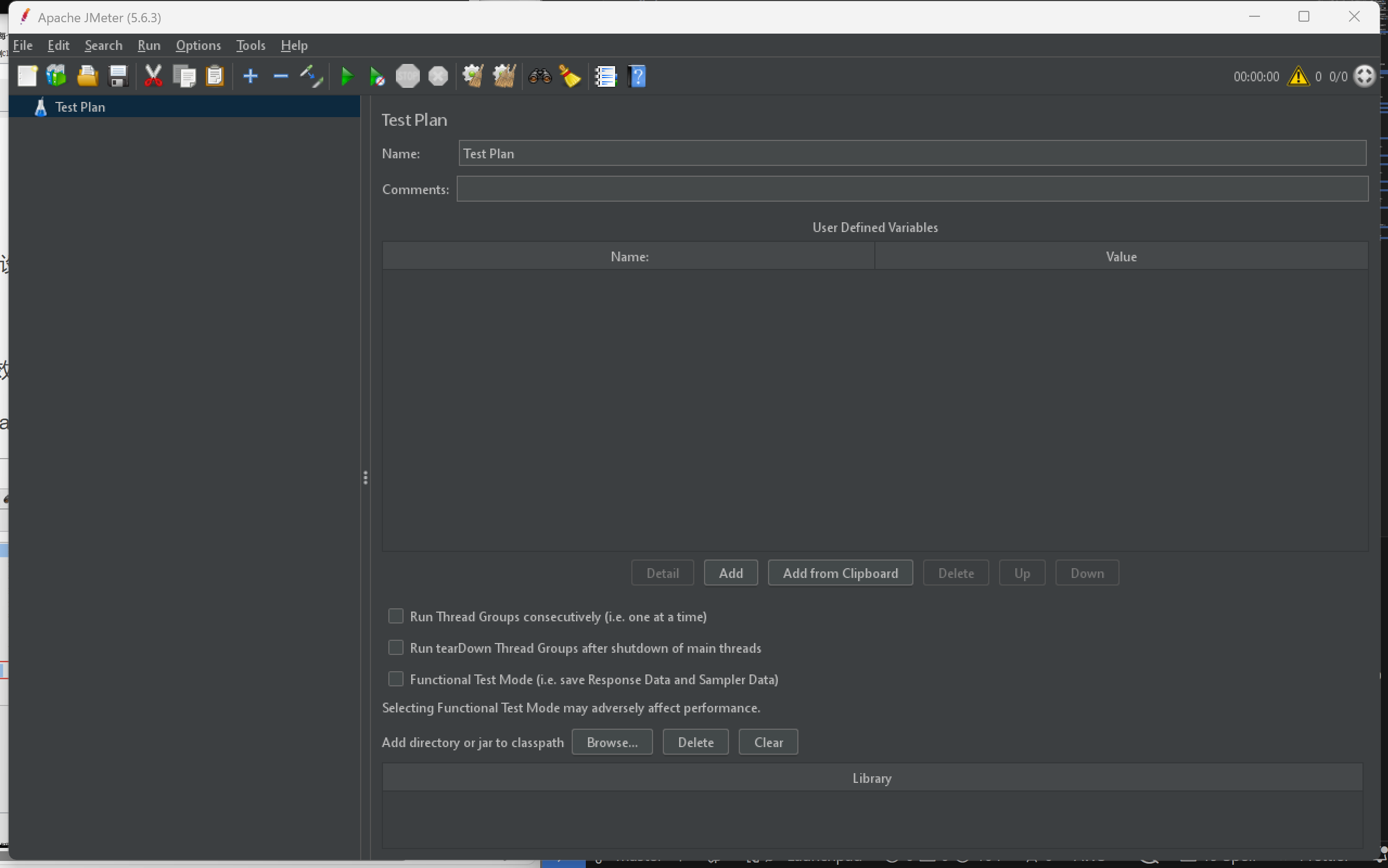Click the yellow warning log viewer icon
The image size is (1388, 868).
pyautogui.click(x=1299, y=76)
